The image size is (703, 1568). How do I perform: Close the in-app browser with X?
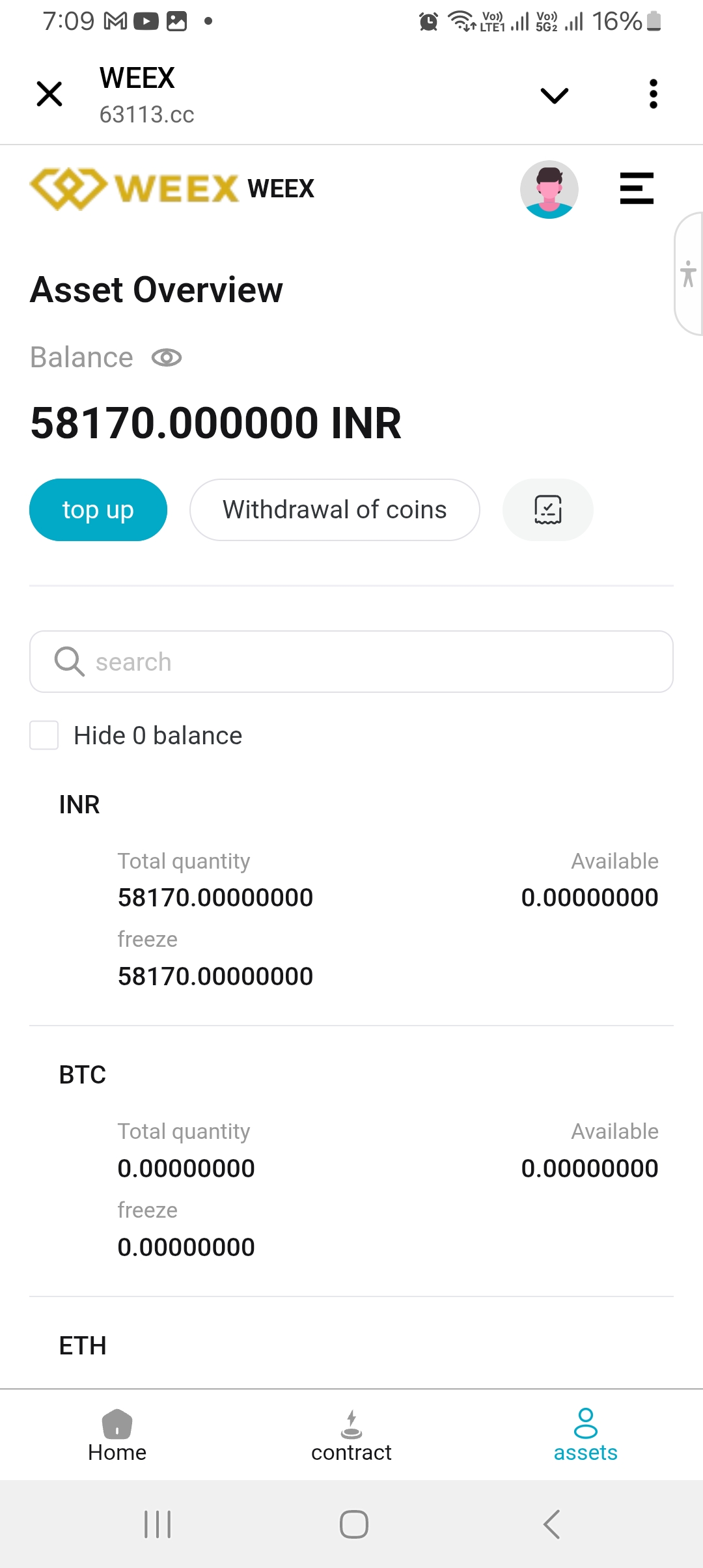[x=49, y=94]
